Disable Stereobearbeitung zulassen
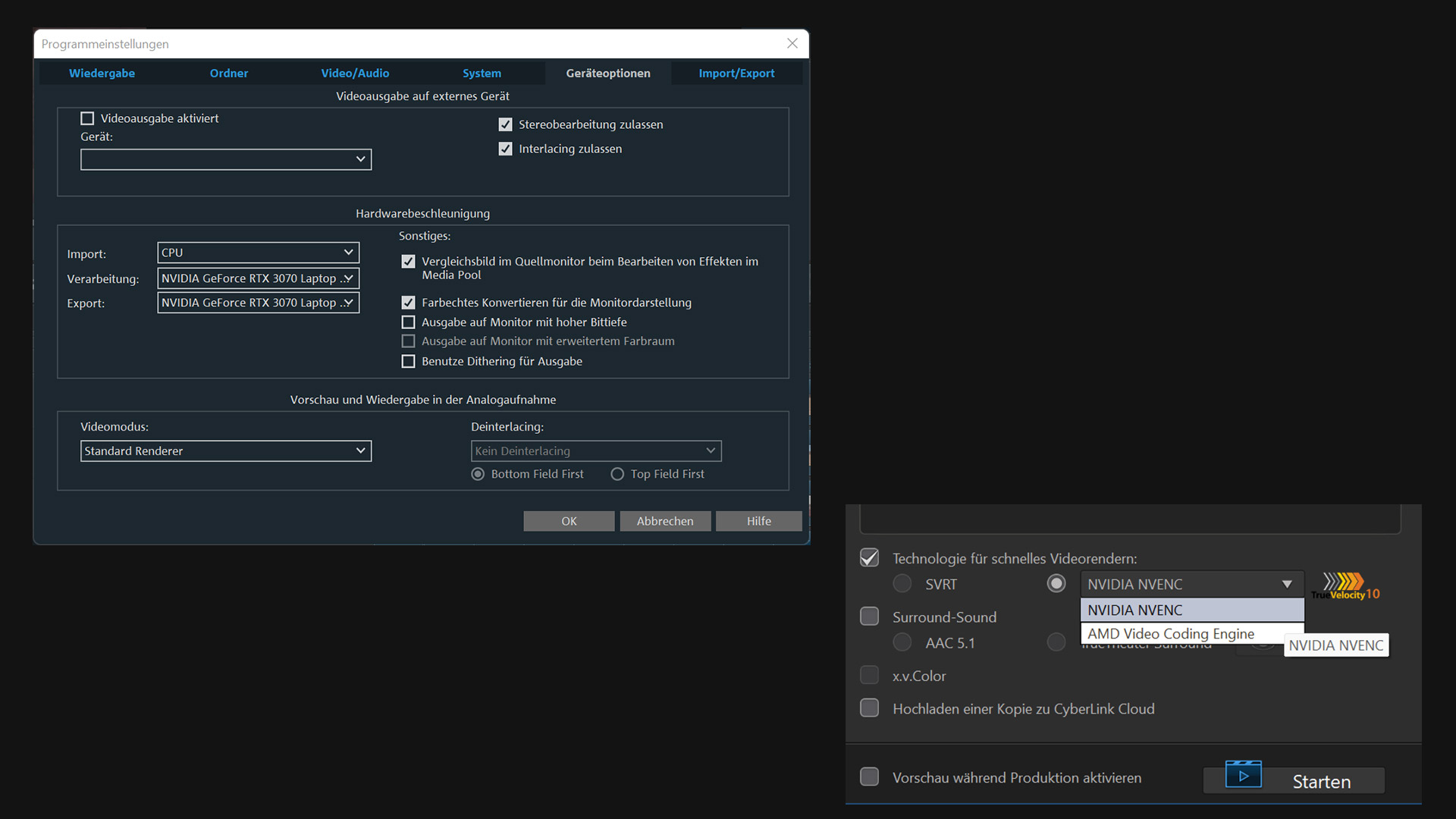 (x=506, y=124)
